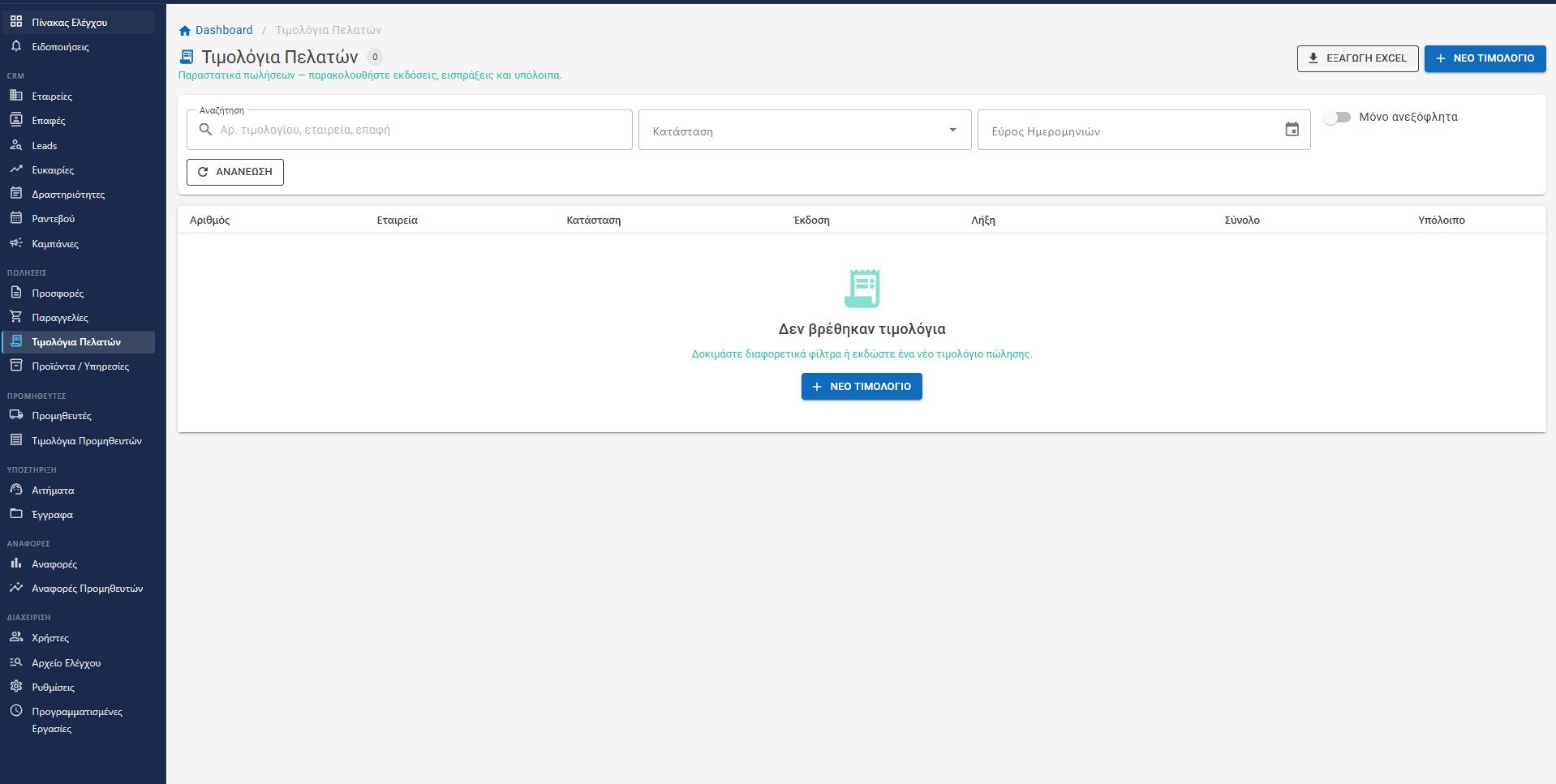Click the Εύρος Ημερομηνιών field

click(x=1144, y=130)
